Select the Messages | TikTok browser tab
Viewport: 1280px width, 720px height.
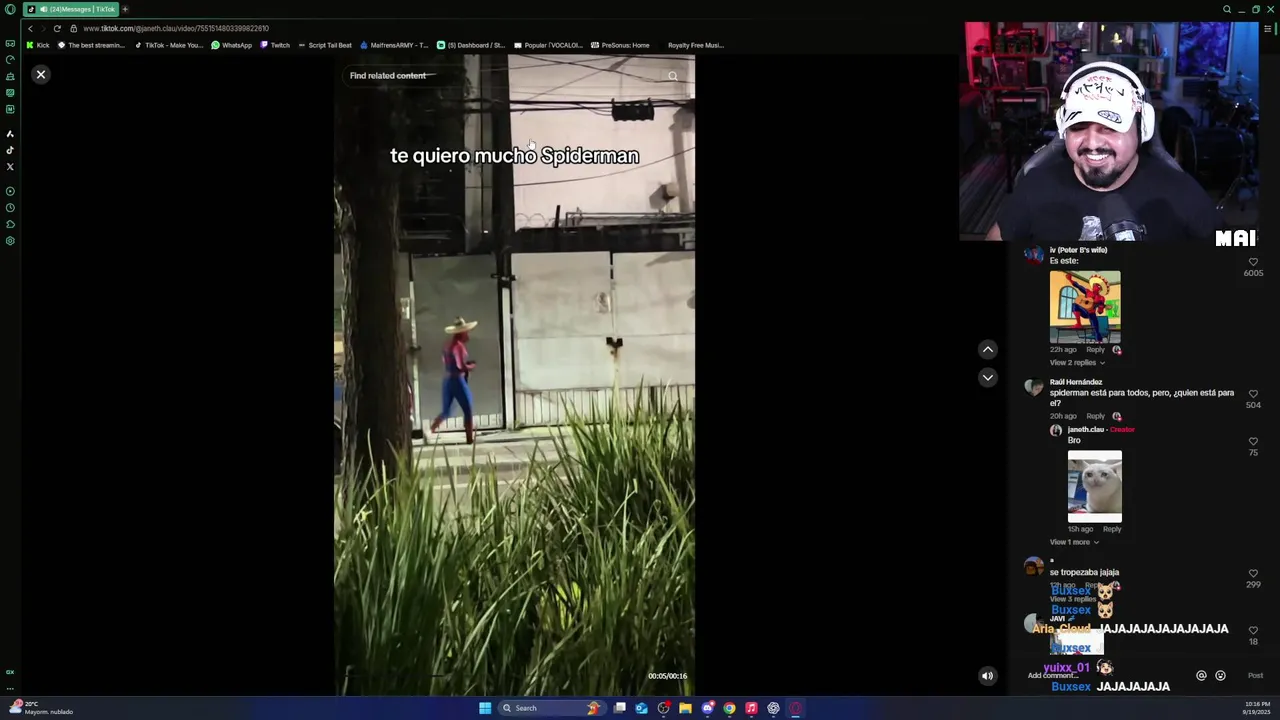point(71,9)
